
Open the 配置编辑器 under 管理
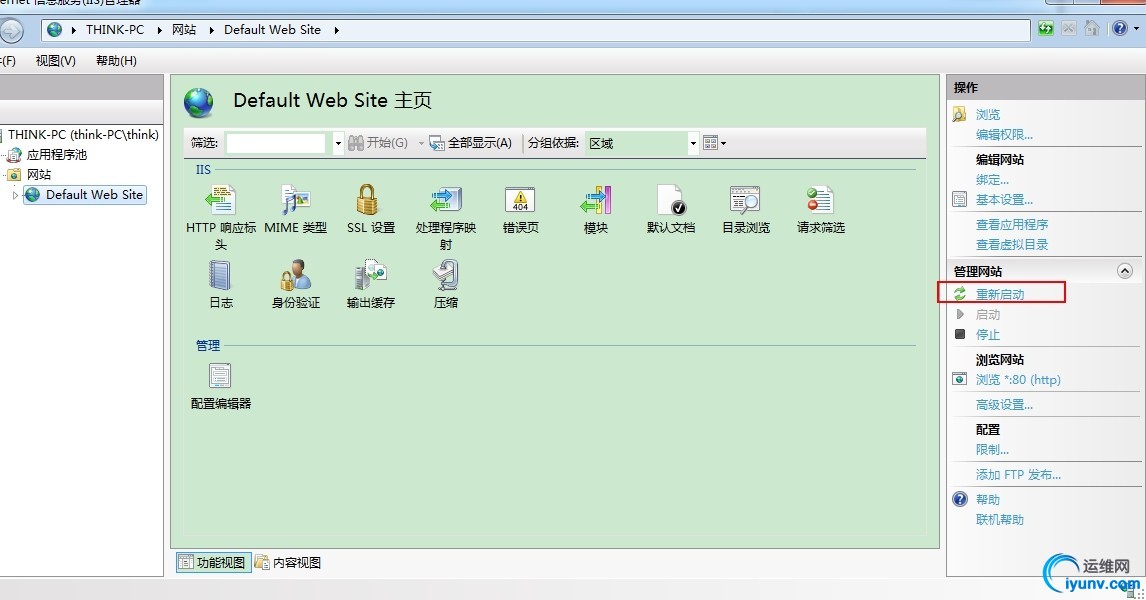(219, 378)
